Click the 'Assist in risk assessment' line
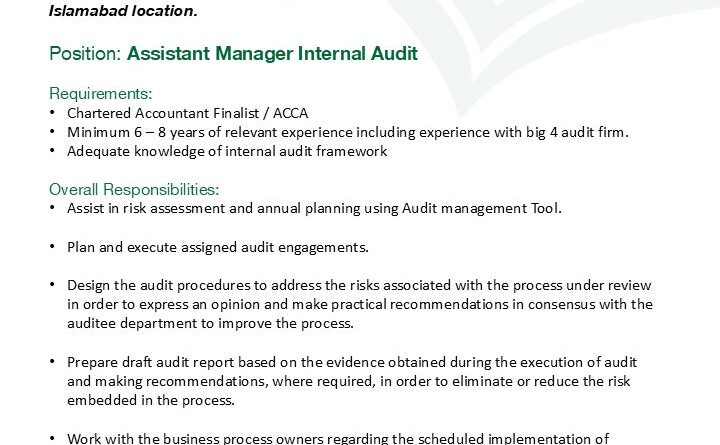This screenshot has height=445, width=720. [x=150, y=209]
